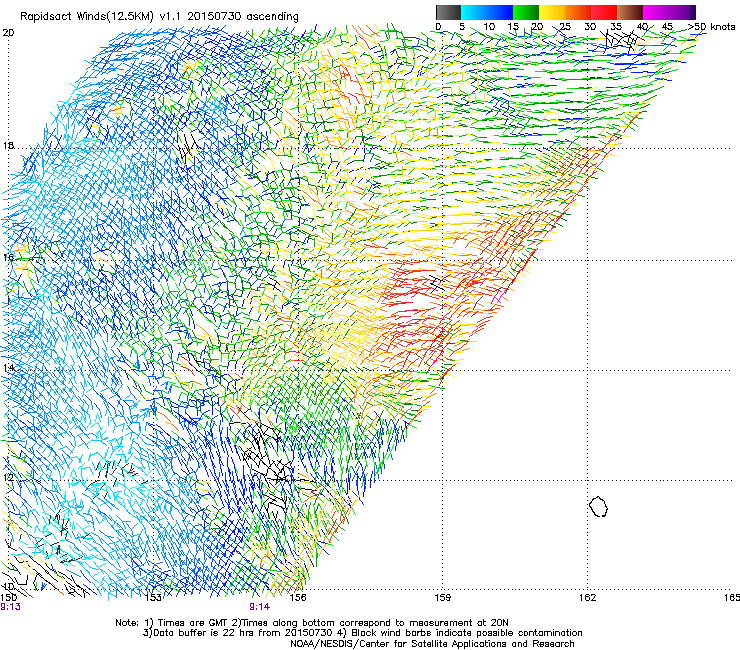740x650 pixels.
Task: Click the gray 0-5 knots color segment
Action: coord(448,12)
